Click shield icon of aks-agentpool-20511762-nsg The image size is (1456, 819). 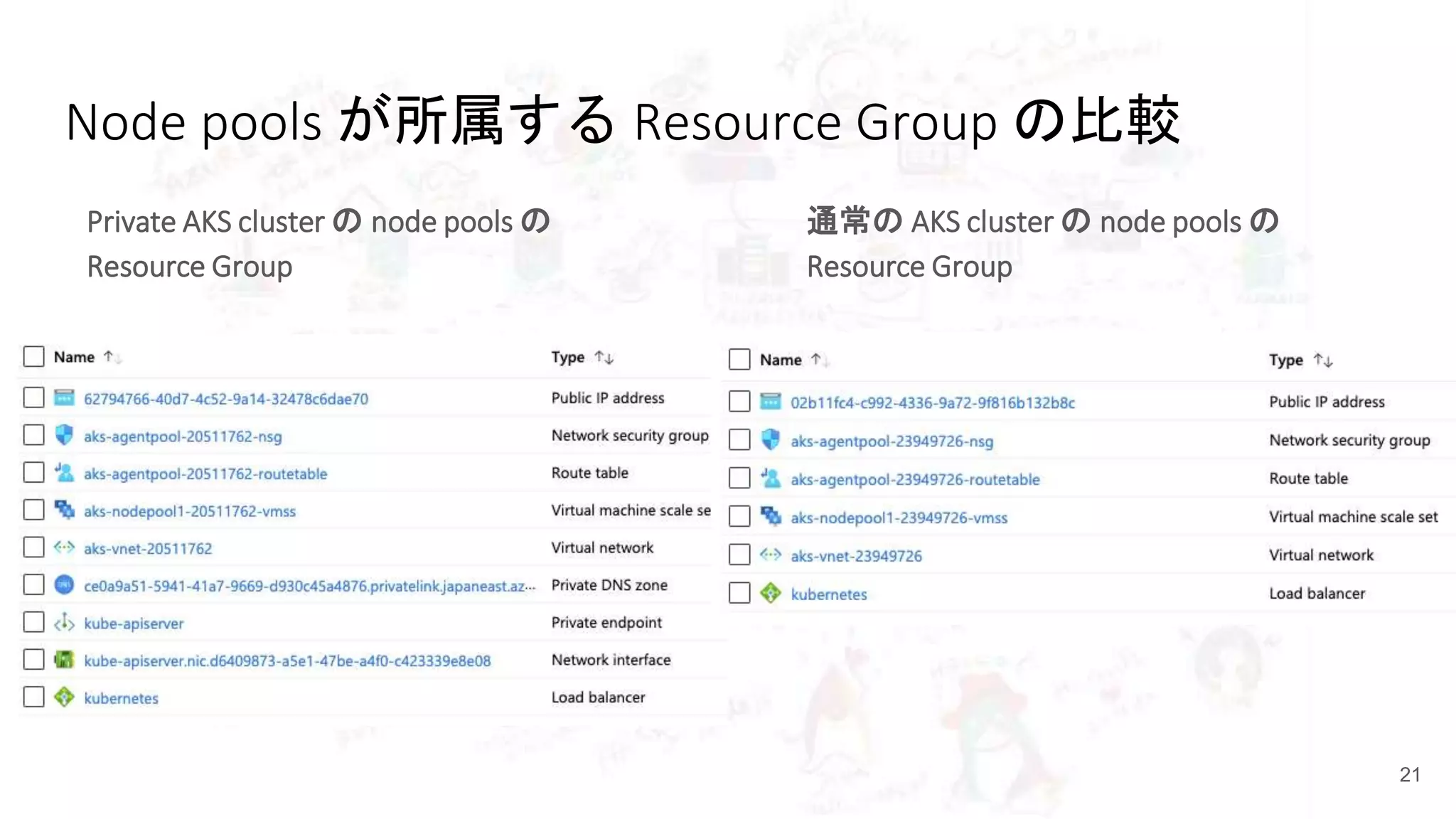(64, 435)
